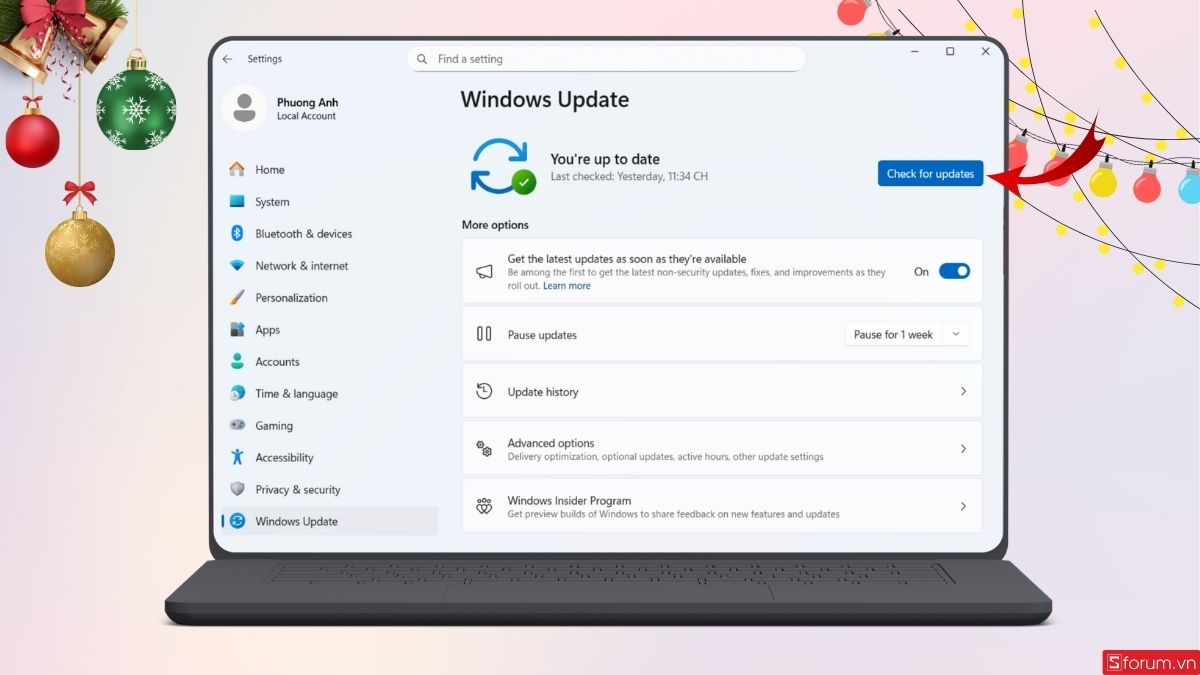The image size is (1200, 675).
Task: Expand the Update history row
Action: point(963,391)
